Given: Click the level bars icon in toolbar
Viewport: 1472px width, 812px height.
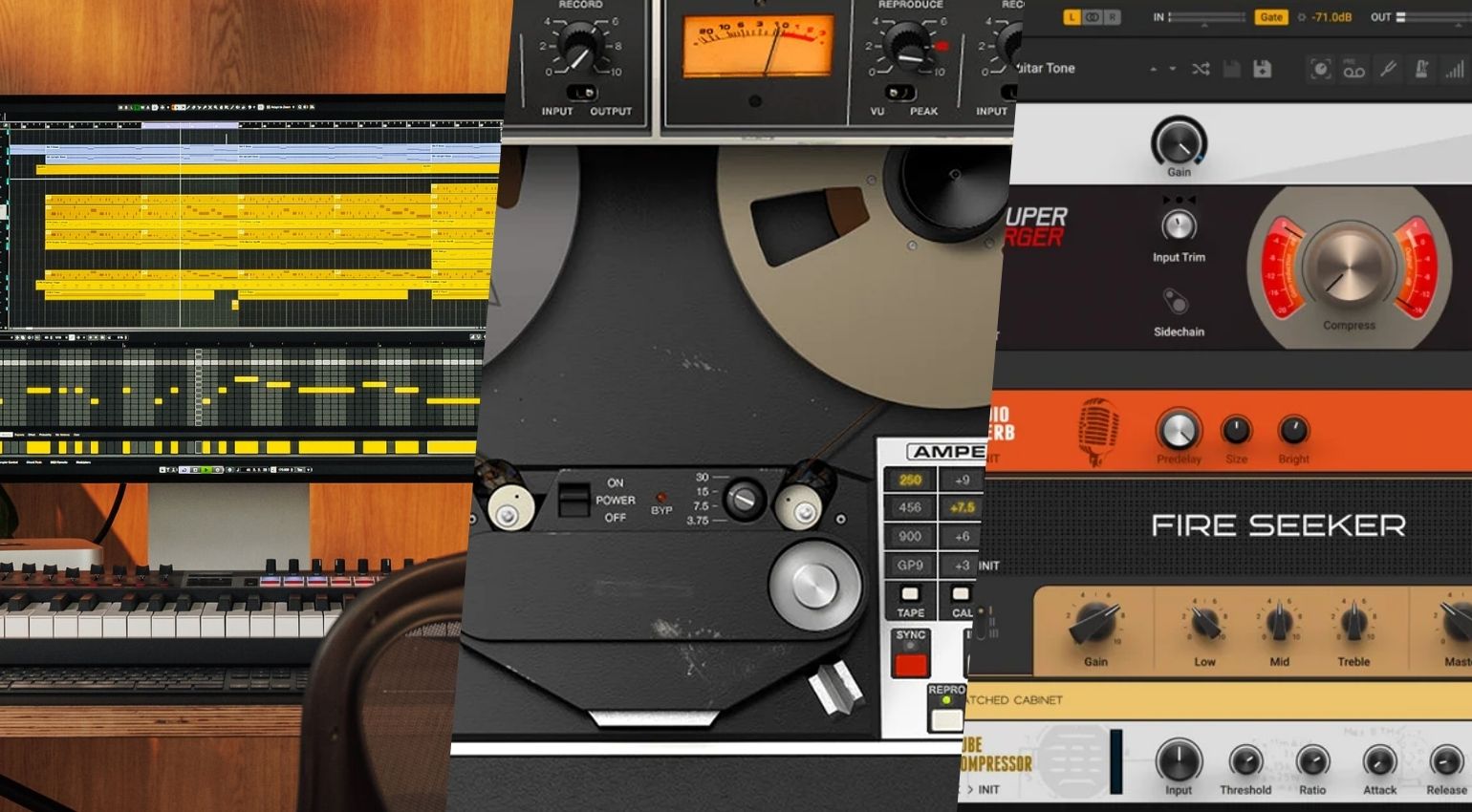Looking at the screenshot, I should [x=1455, y=69].
